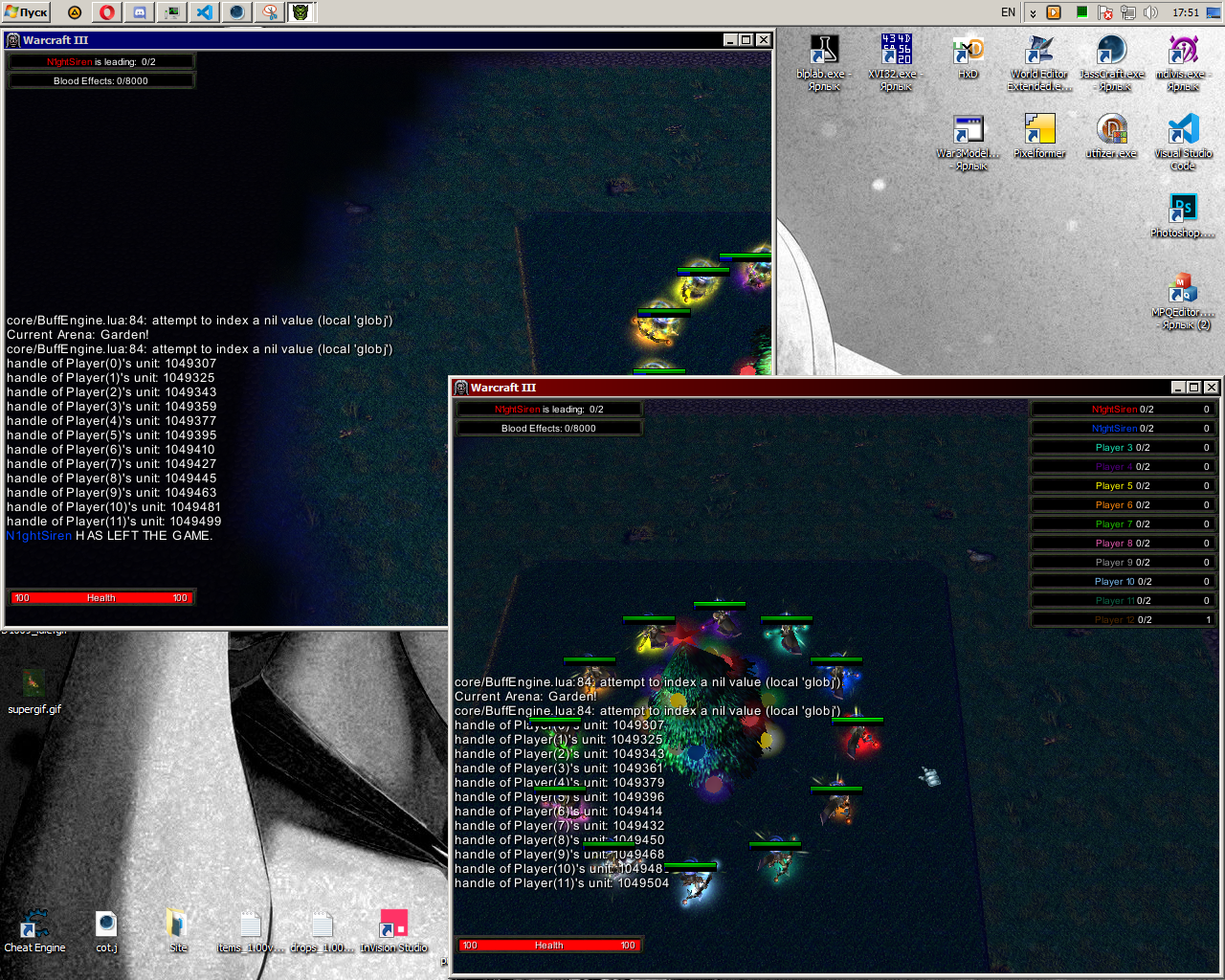Click the Blood Effects bar in the background window

click(100, 81)
